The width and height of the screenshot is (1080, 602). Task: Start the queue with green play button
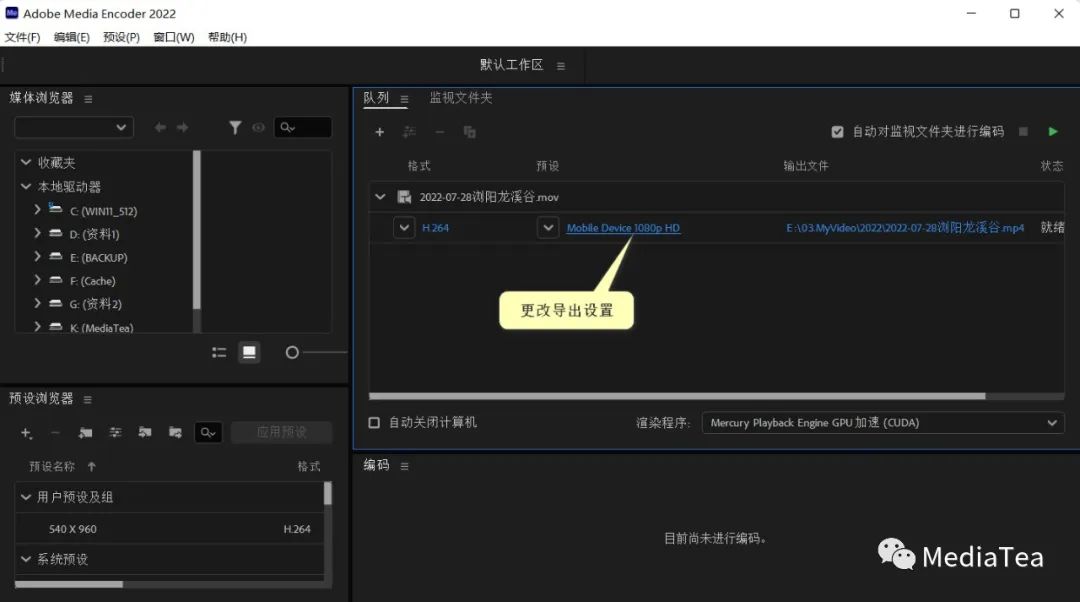click(x=1052, y=131)
